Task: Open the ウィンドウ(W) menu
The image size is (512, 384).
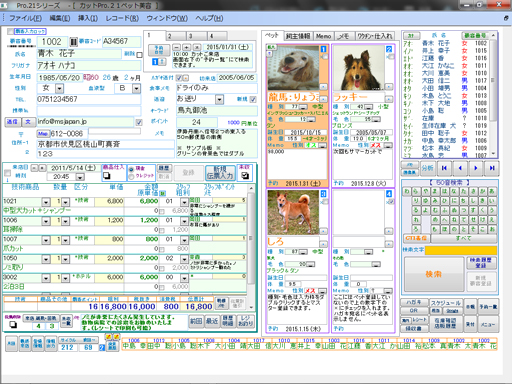Action: (x=167, y=18)
